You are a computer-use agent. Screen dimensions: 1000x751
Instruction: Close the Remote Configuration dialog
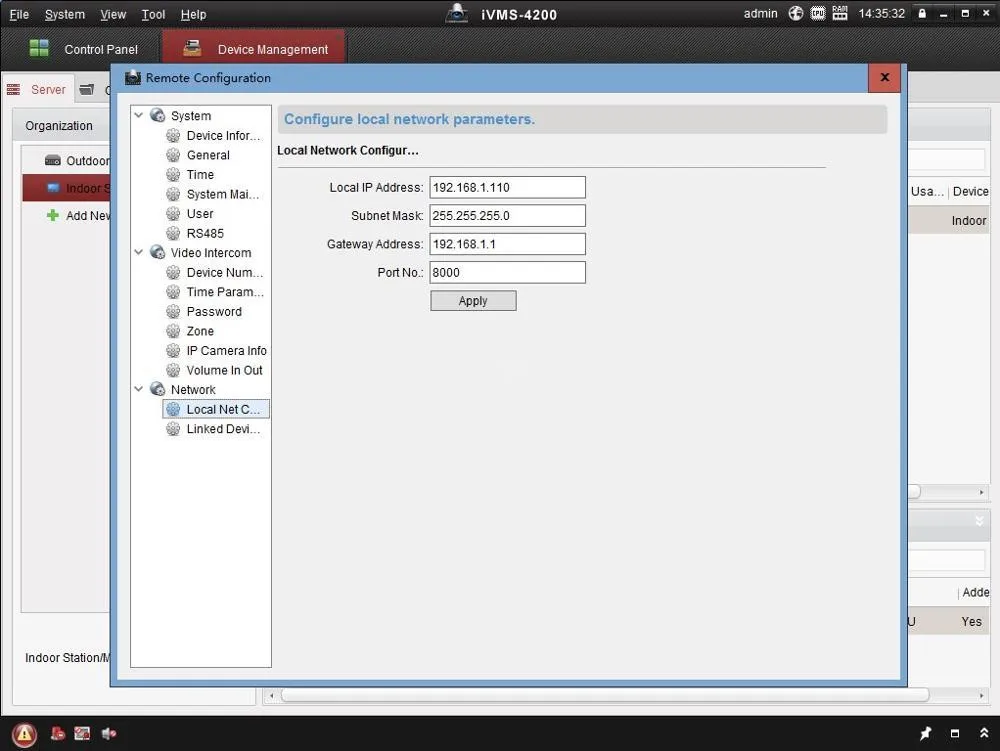click(885, 77)
